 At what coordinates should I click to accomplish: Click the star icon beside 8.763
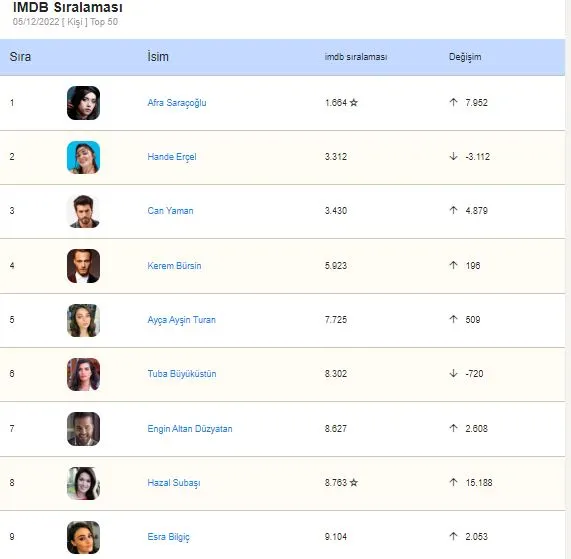[354, 483]
